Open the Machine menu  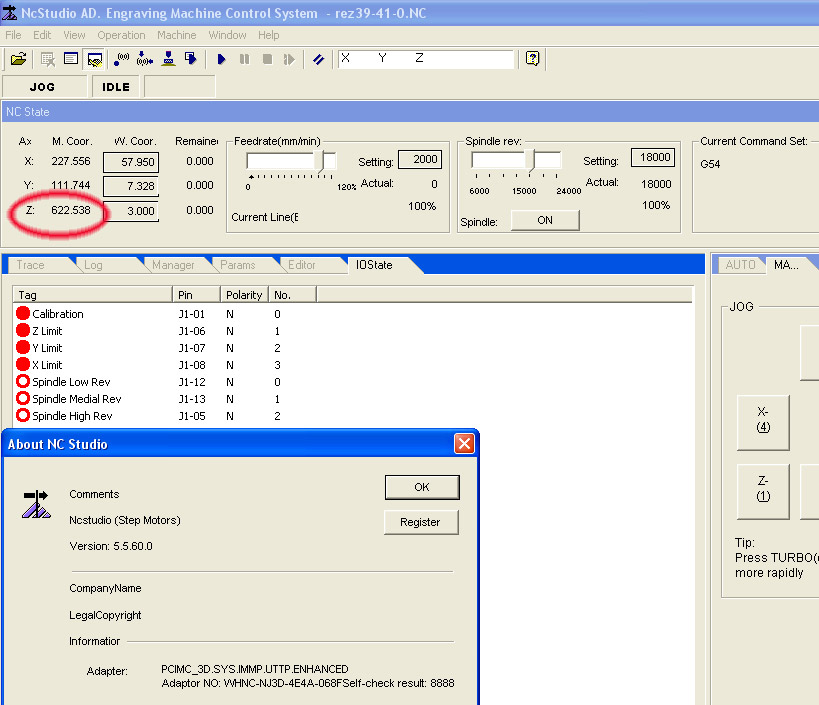click(177, 35)
